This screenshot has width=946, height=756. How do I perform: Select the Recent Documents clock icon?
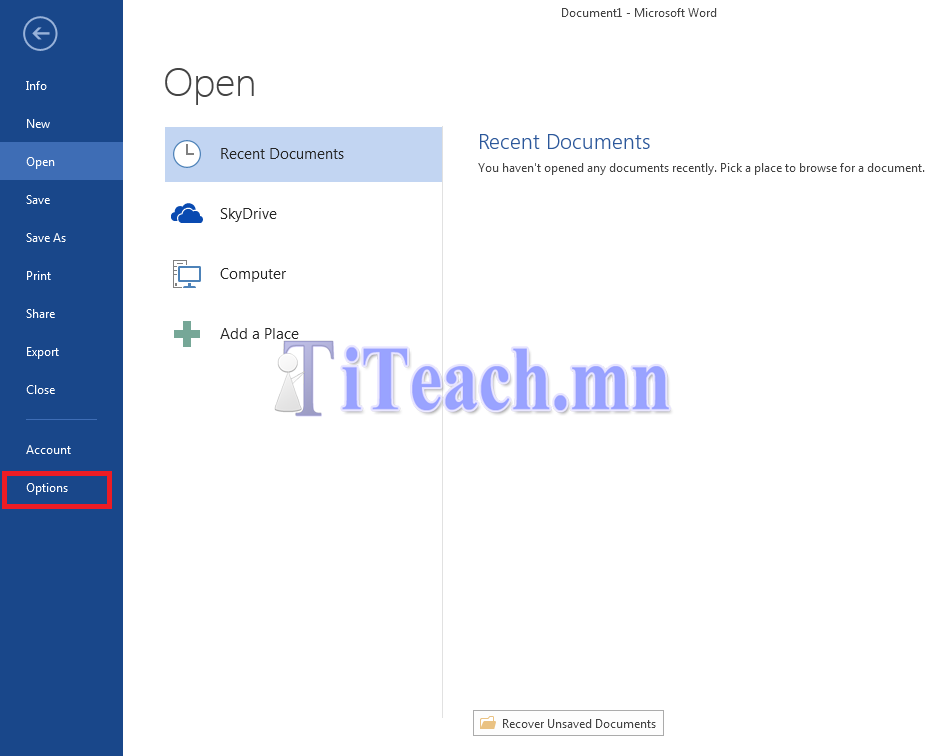click(x=187, y=154)
